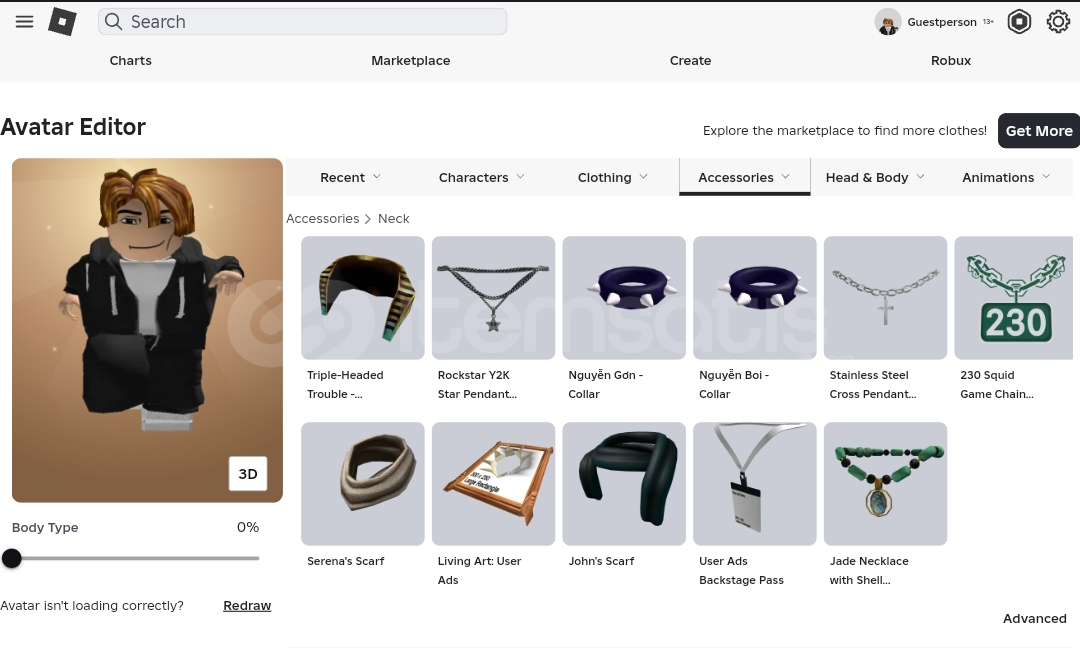Select the Serena's Scarf thumbnail
The image size is (1080, 648).
click(362, 483)
